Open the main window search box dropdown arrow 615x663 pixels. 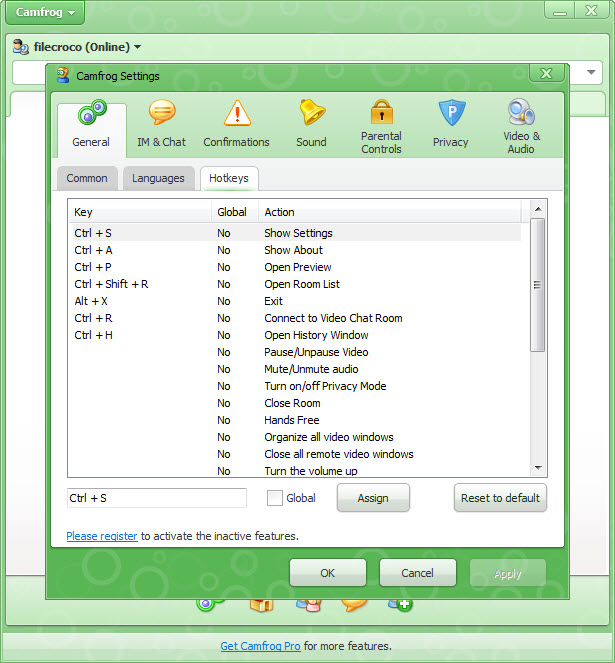[x=591, y=72]
